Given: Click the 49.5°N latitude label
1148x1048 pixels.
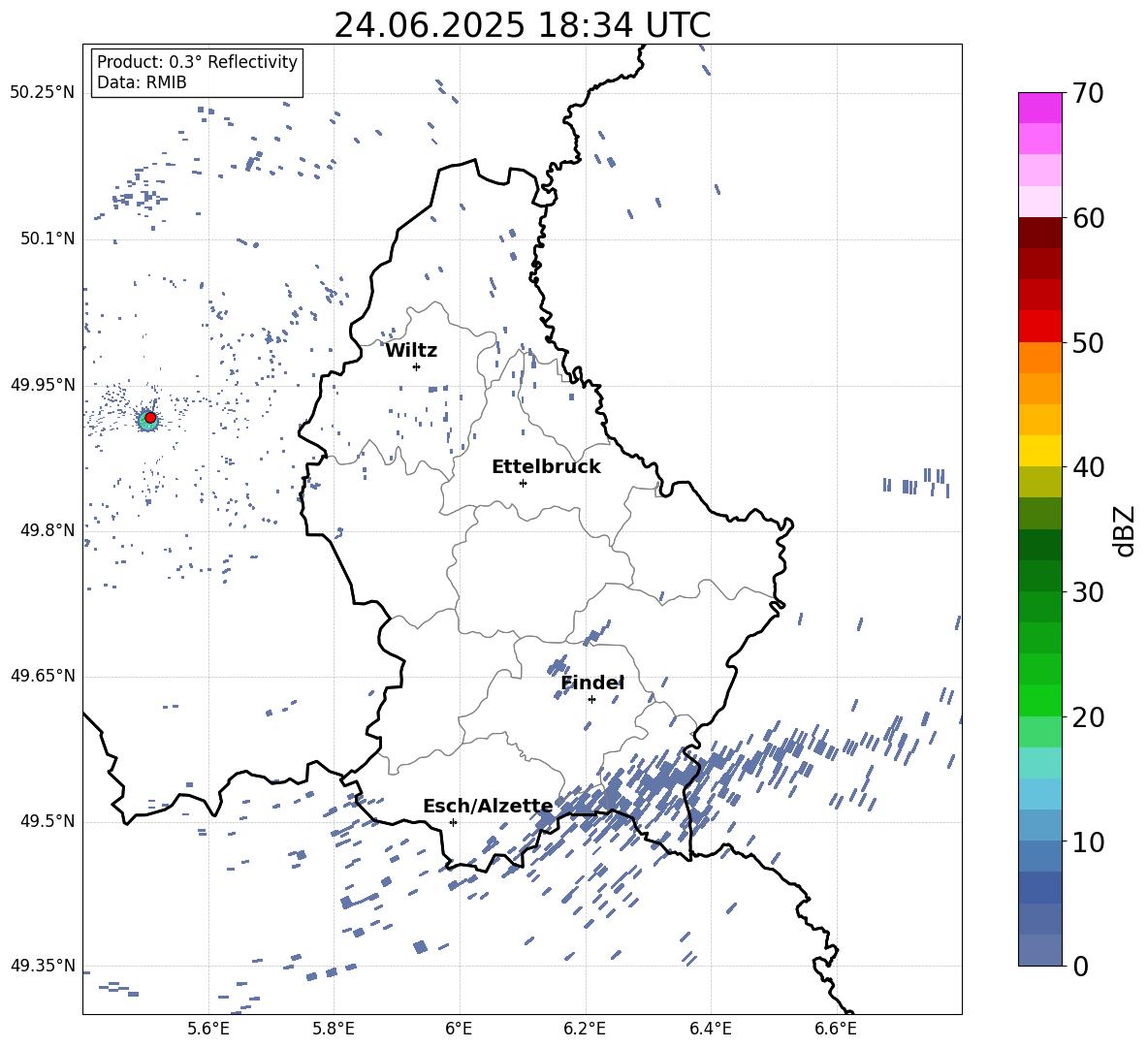Looking at the screenshot, I should [x=48, y=821].
